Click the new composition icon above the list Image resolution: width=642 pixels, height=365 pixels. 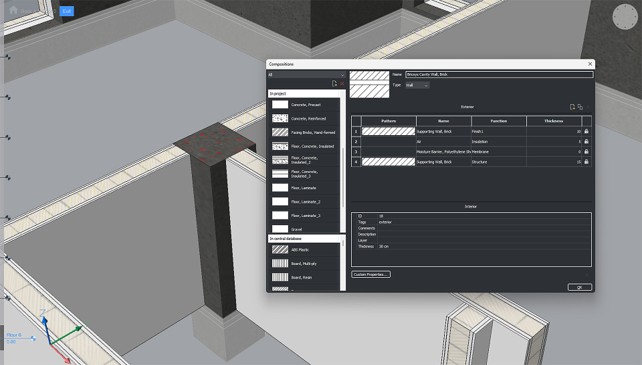click(334, 84)
